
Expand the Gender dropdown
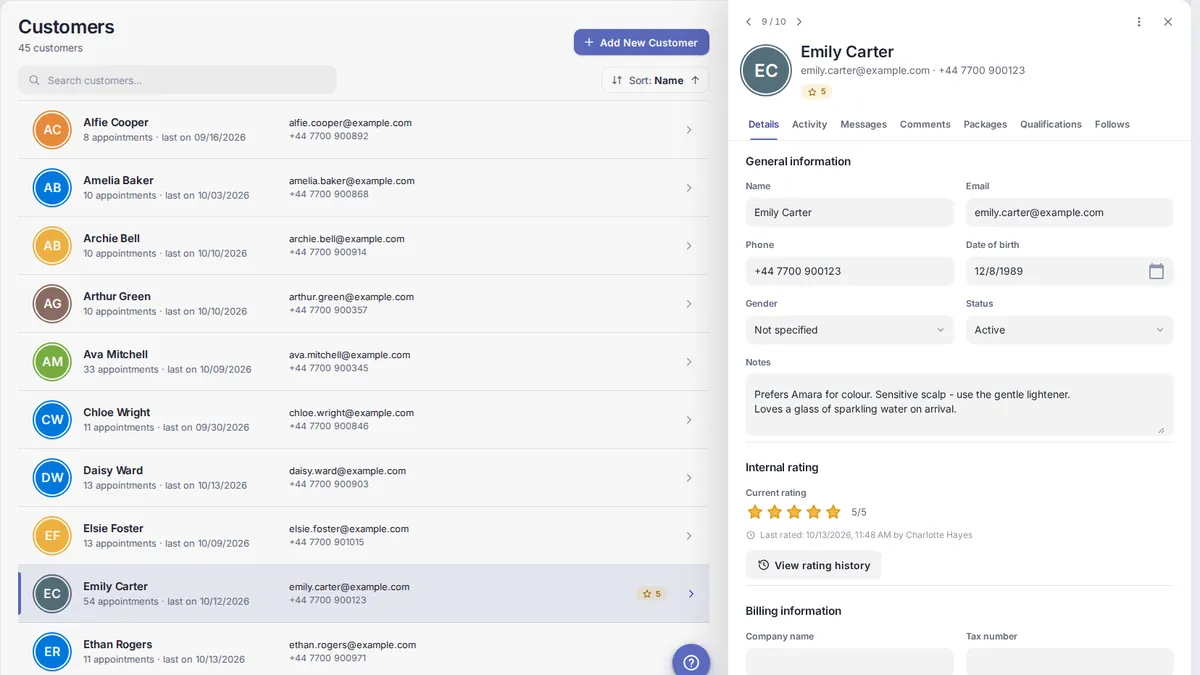point(850,330)
